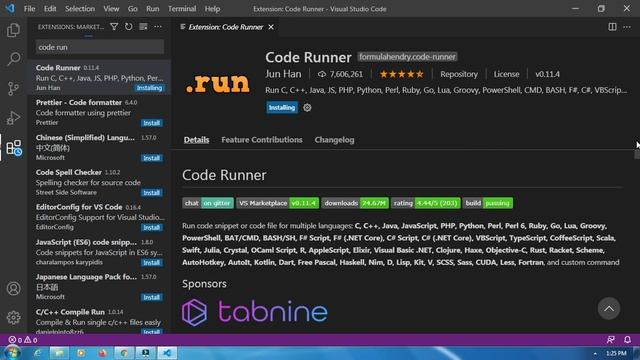Switch to the Details tab
Screen dimensions: 640x360
196,140
